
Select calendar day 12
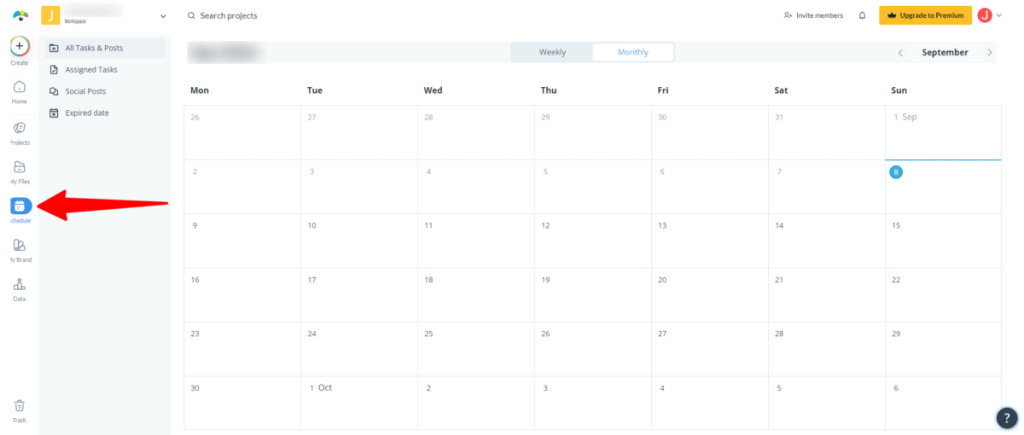[x=592, y=241]
